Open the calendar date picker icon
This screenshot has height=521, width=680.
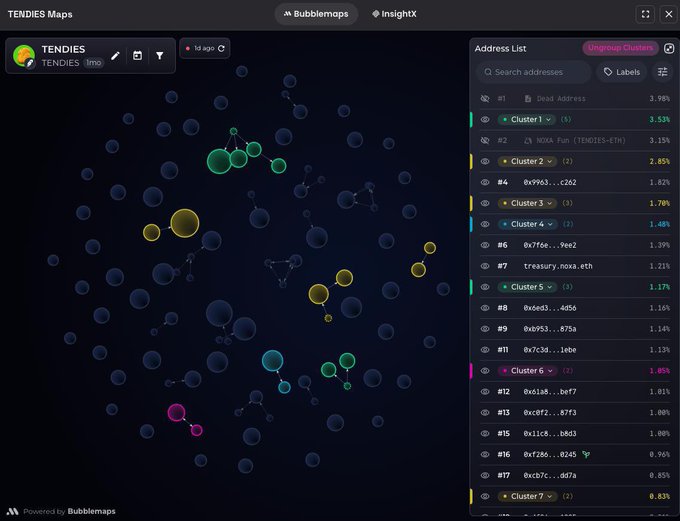point(137,56)
